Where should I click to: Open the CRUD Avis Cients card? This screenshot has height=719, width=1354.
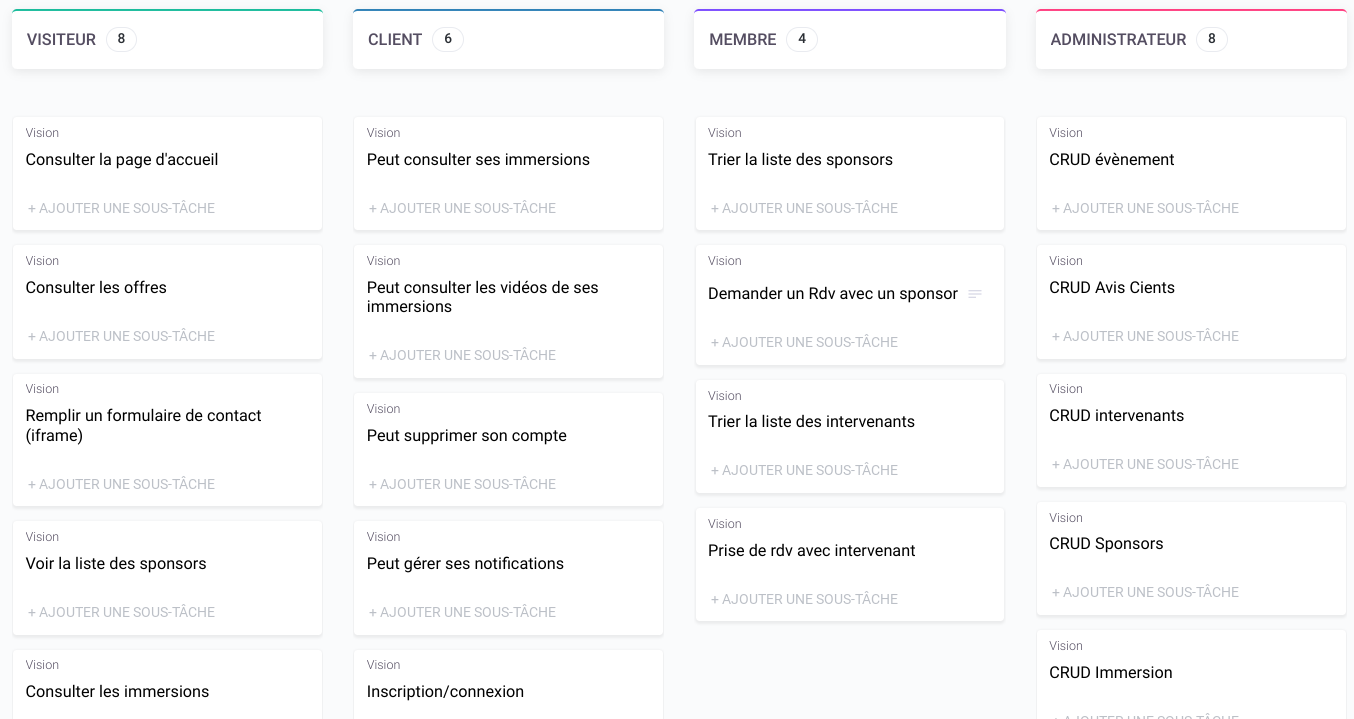pyautogui.click(x=1111, y=288)
